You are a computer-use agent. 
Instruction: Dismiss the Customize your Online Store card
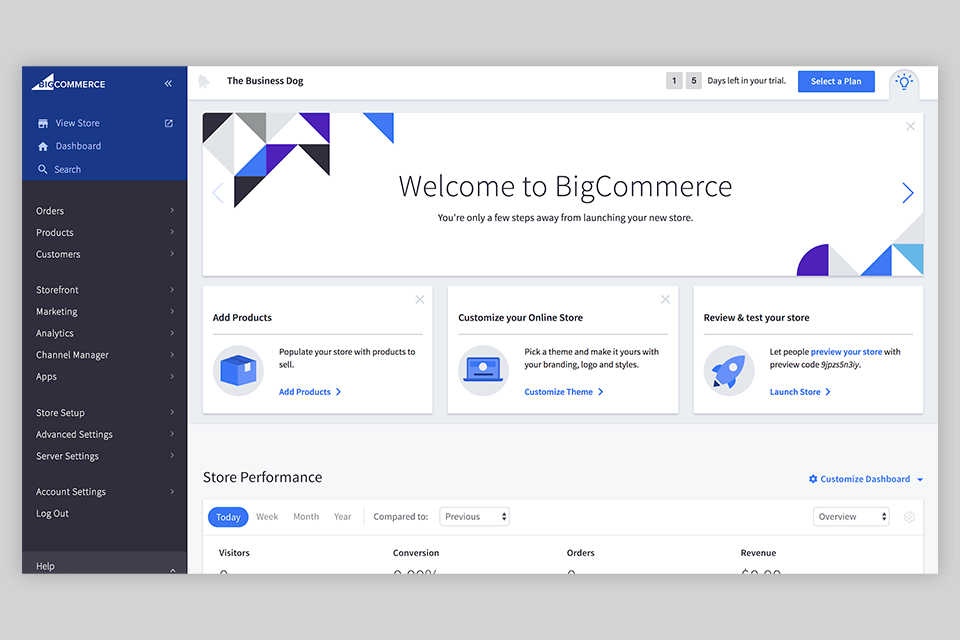666,299
